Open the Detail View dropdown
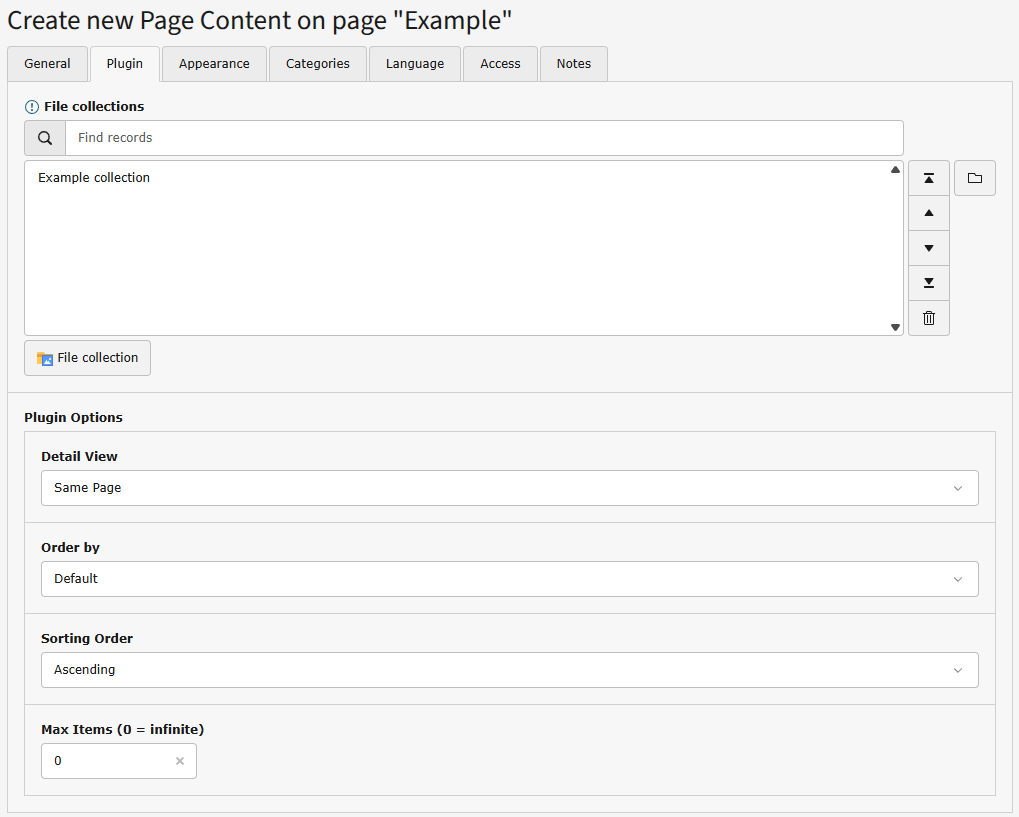Screen dimensions: 1019x817 [509, 487]
